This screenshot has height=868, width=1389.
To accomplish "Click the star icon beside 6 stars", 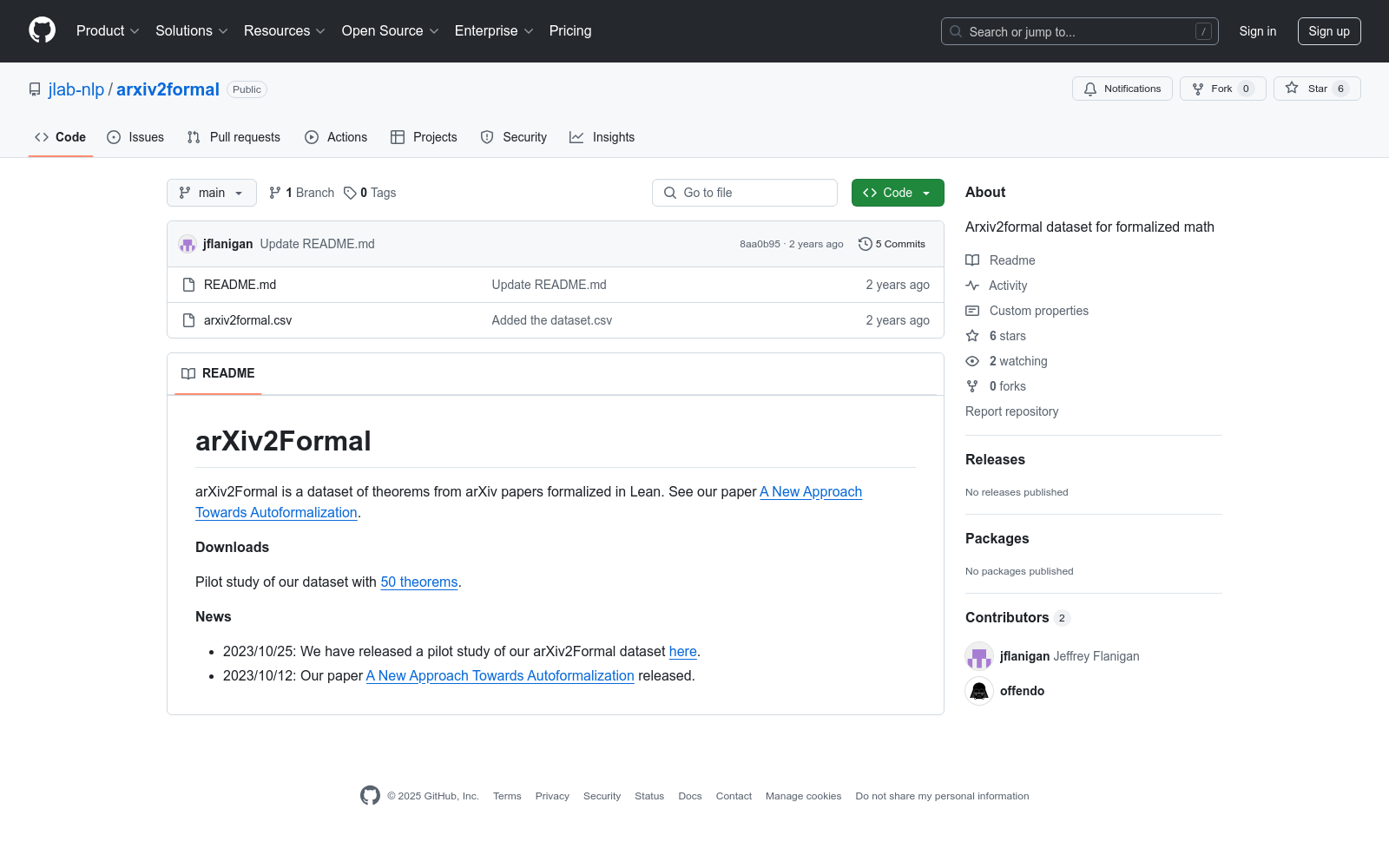I will 972,336.
